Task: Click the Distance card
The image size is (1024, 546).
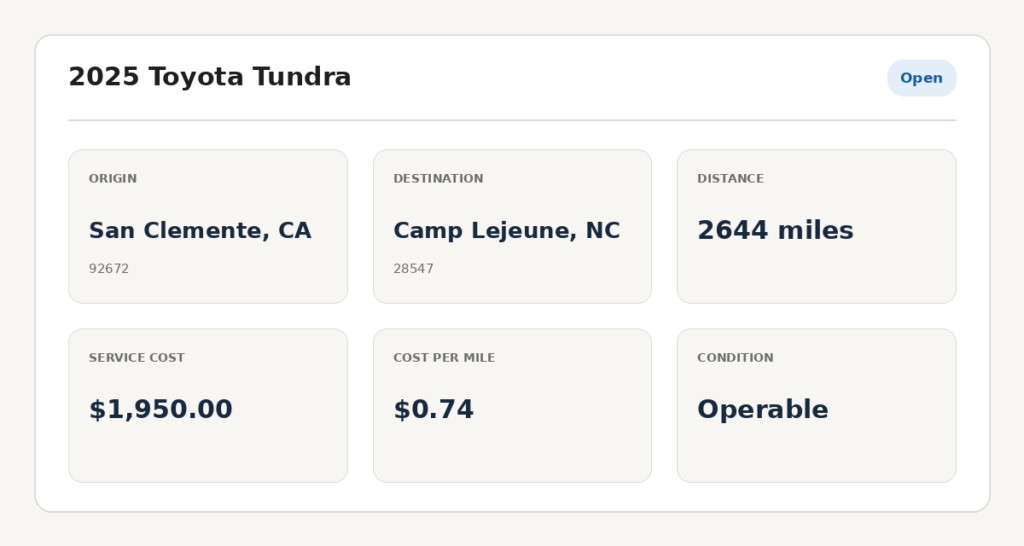Action: (816, 227)
